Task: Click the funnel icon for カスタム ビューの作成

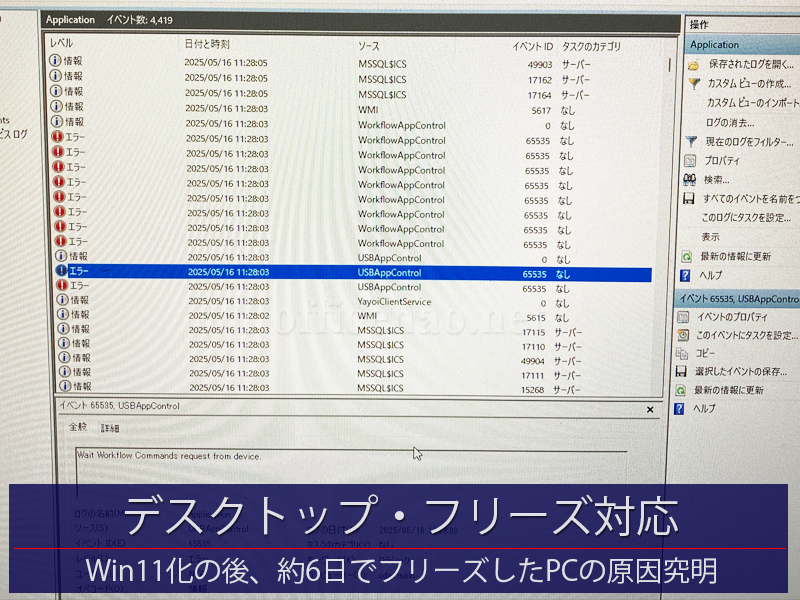Action: (x=694, y=84)
